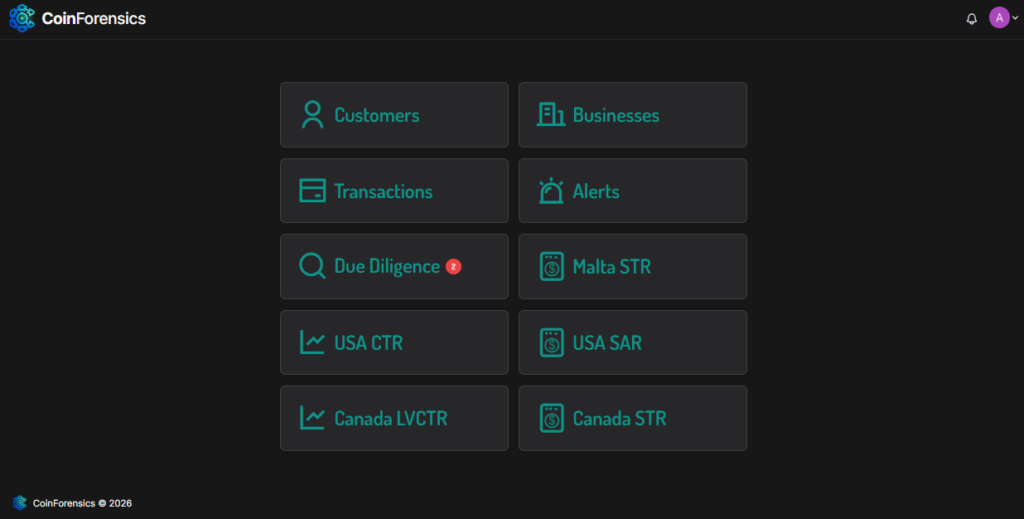
Task: Click the Transactions card icon
Action: [x=313, y=191]
